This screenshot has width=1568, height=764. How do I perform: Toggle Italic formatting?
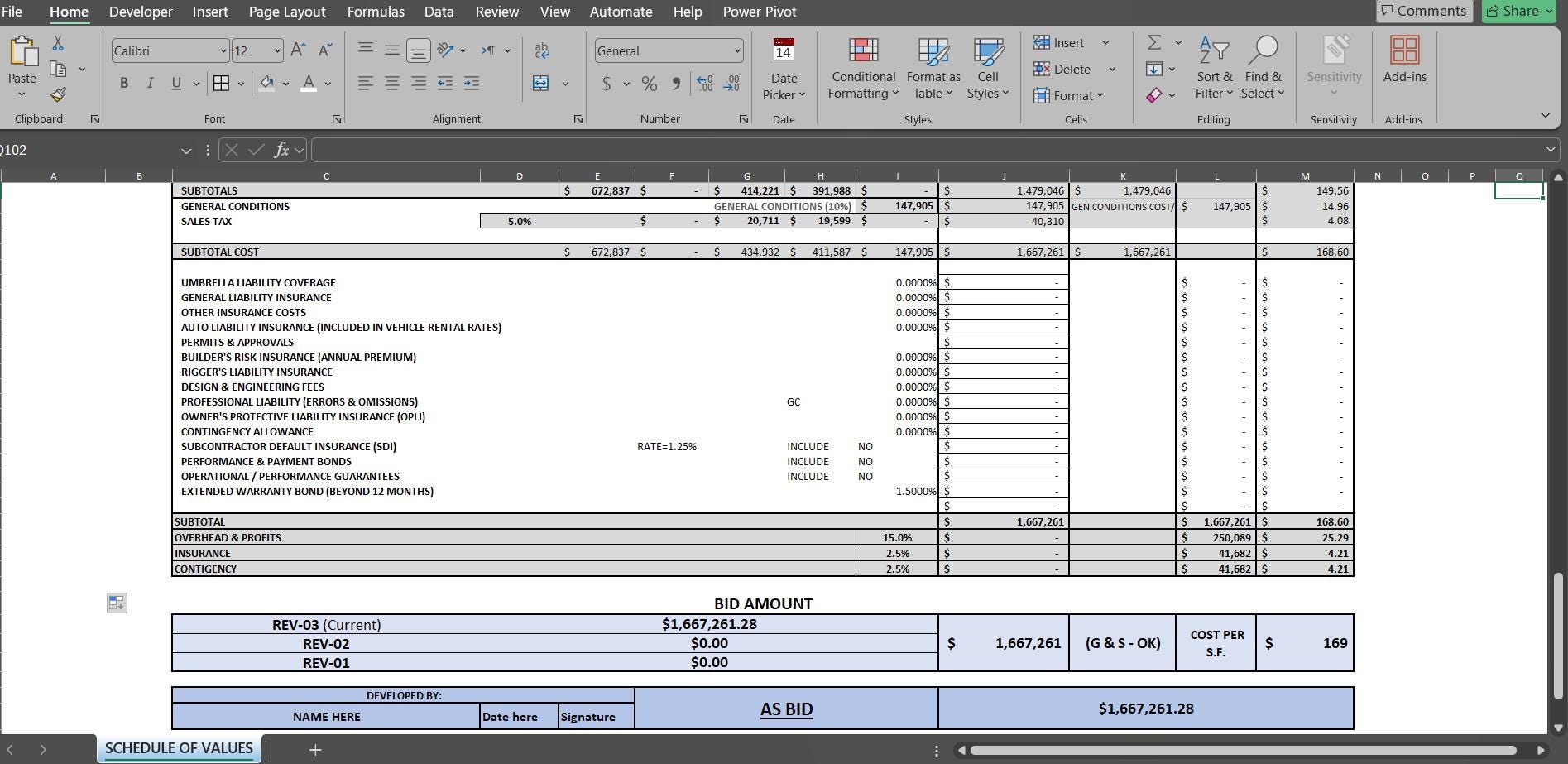click(150, 83)
